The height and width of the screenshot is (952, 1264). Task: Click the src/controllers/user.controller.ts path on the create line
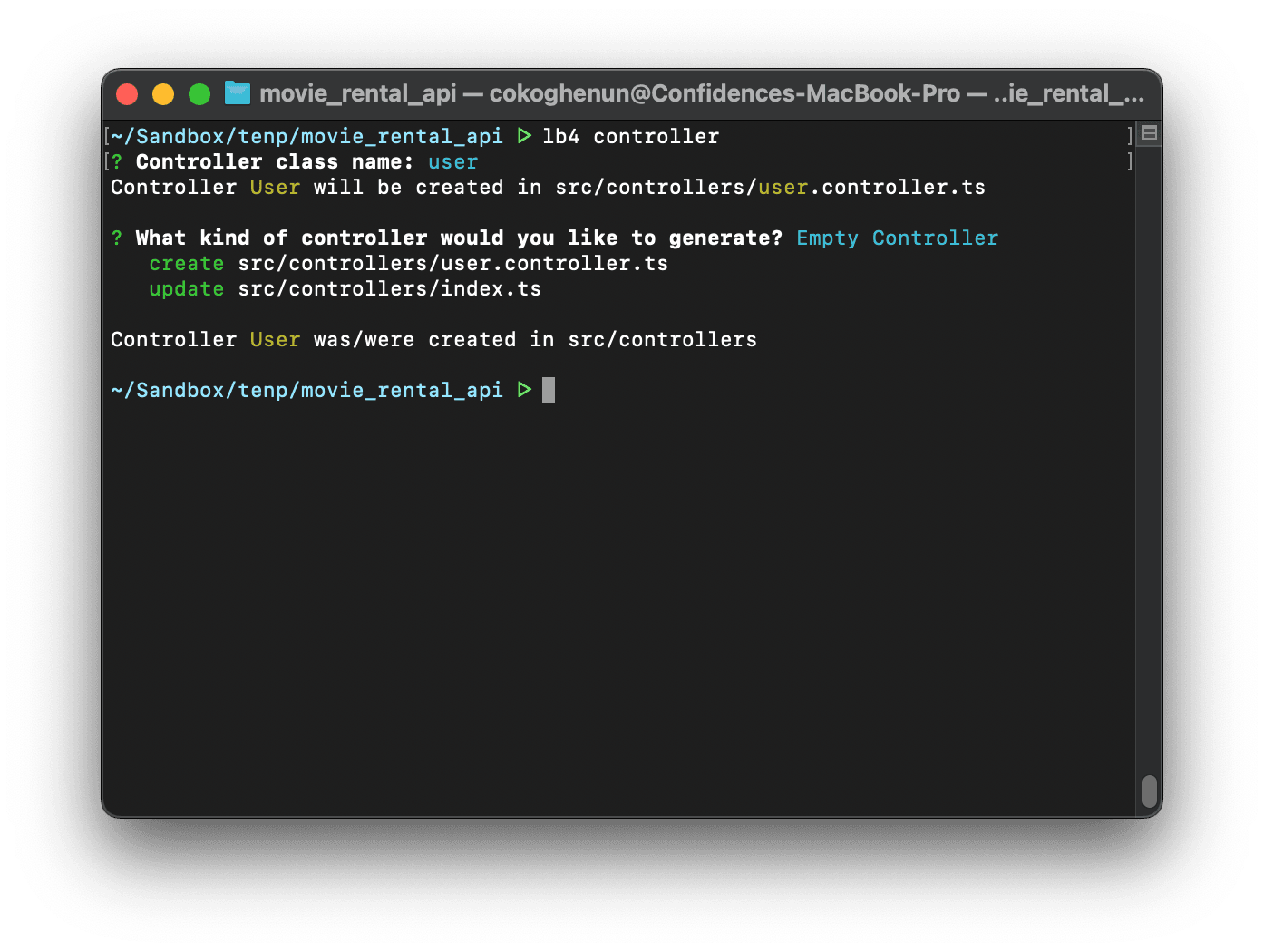[452, 264]
